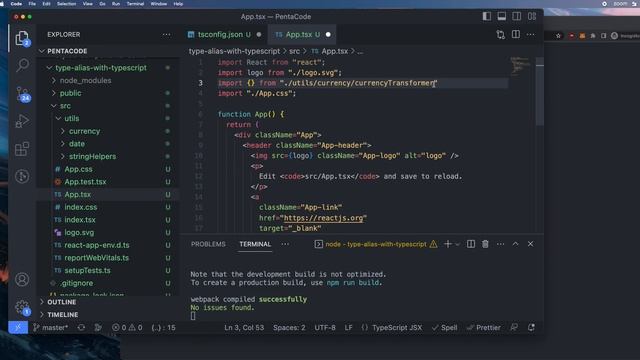Click Spell checker status item
The width and height of the screenshot is (640, 360).
[444, 327]
